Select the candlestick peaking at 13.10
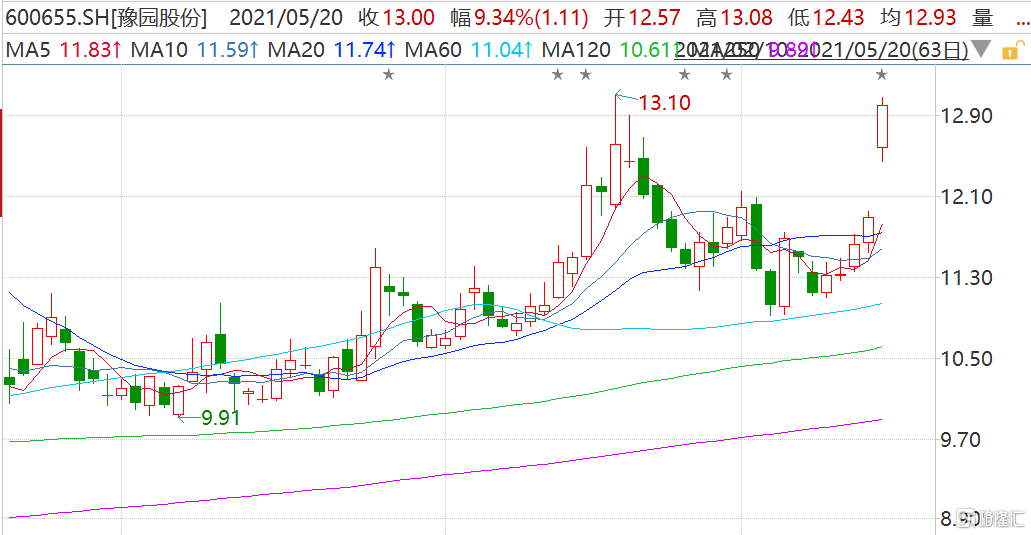The width and height of the screenshot is (1031, 535). pos(615,175)
